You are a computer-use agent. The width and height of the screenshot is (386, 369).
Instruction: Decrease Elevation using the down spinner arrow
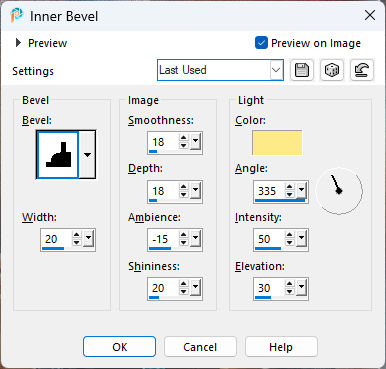point(290,292)
